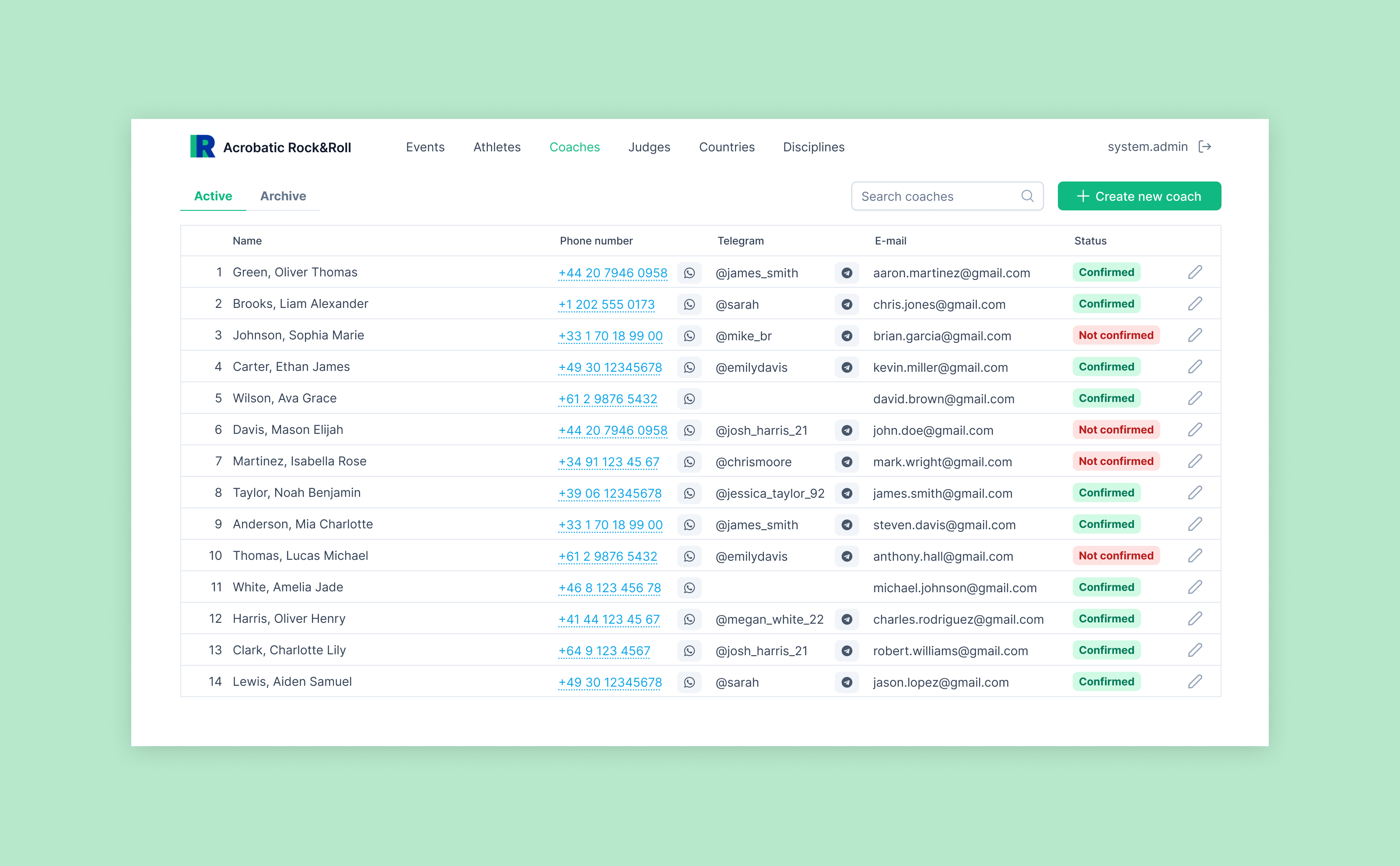Screen dimensions: 1400x866
Task: Click WhatsApp icon for White, Amelia Jade
Action: 689,588
